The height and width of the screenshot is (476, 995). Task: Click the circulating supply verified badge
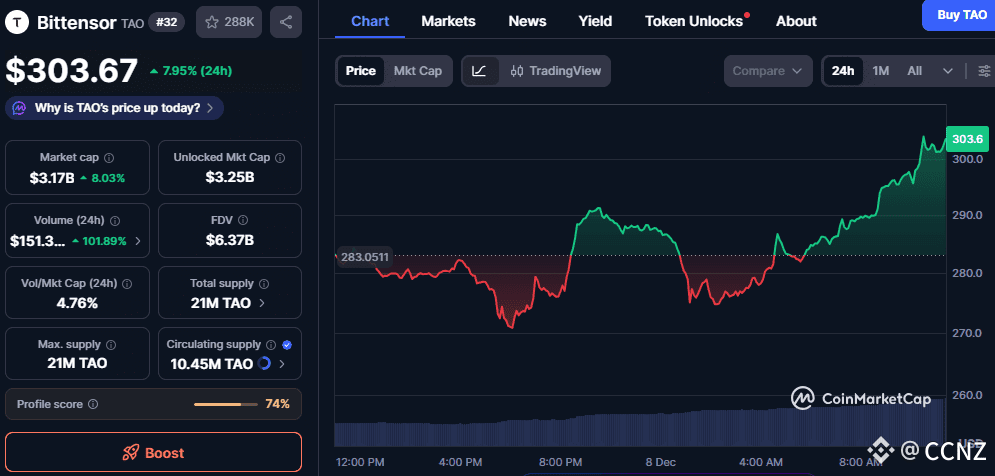tap(287, 344)
